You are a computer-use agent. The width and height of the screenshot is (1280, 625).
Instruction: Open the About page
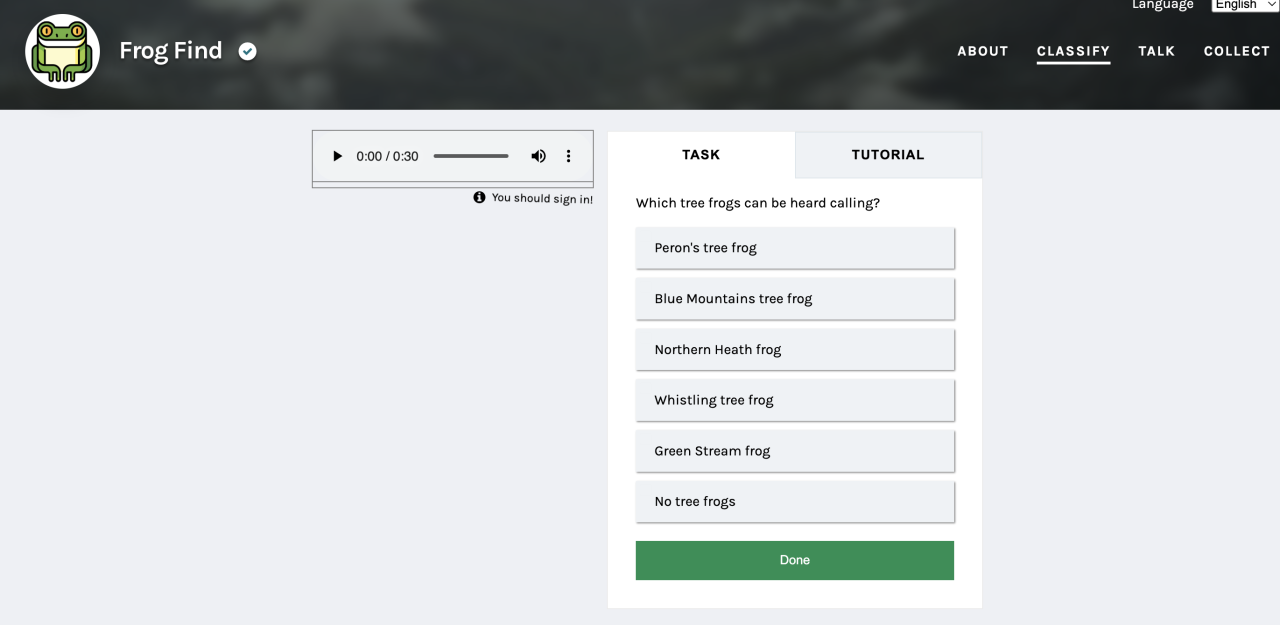click(982, 51)
